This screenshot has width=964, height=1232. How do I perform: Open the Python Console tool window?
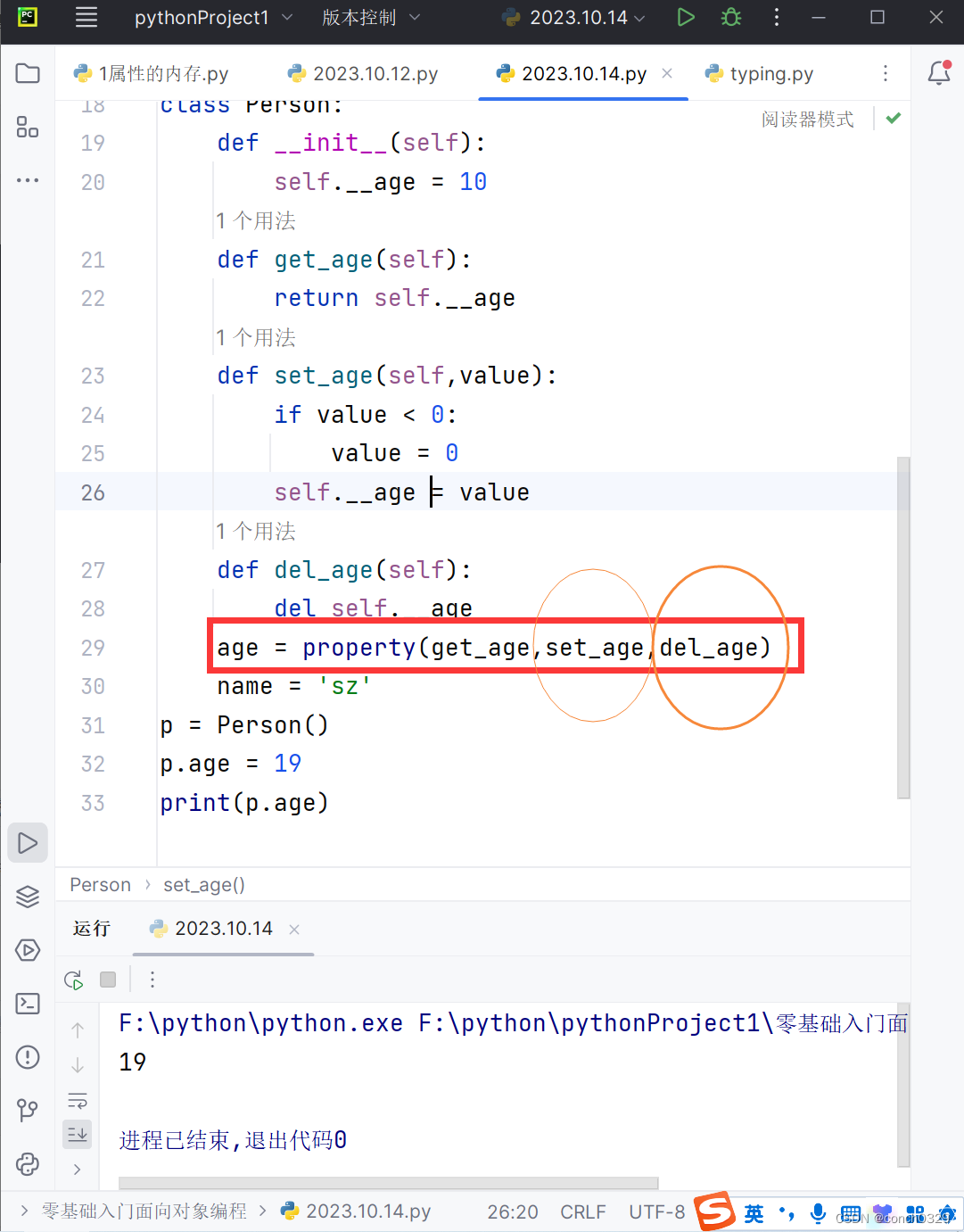coord(28,1164)
